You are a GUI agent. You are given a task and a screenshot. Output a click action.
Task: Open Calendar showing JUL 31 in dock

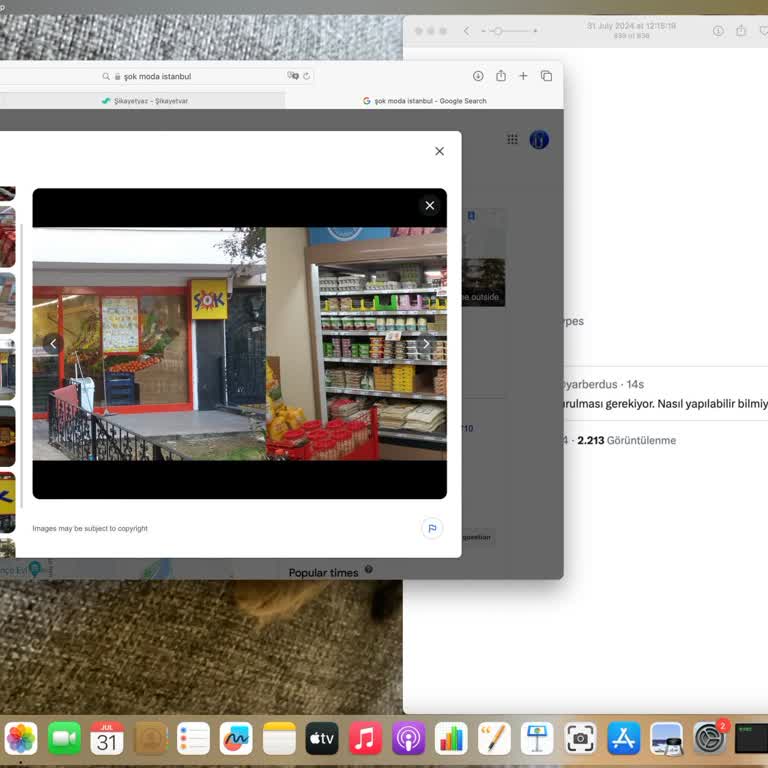tap(107, 739)
